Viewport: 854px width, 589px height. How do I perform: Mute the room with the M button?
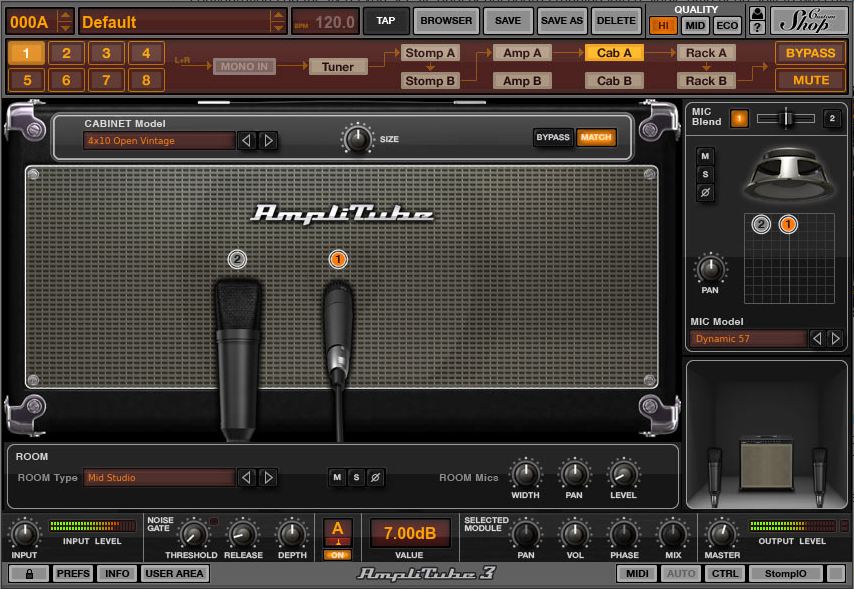pyautogui.click(x=337, y=477)
